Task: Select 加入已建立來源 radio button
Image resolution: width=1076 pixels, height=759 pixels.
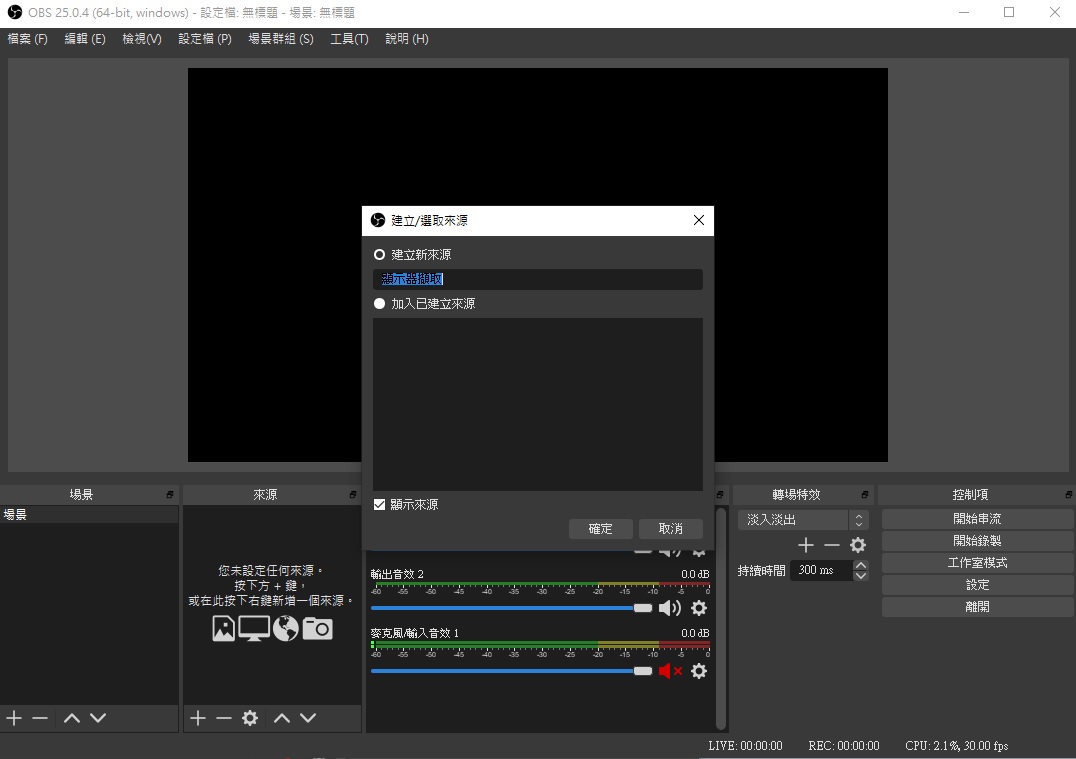Action: (379, 303)
